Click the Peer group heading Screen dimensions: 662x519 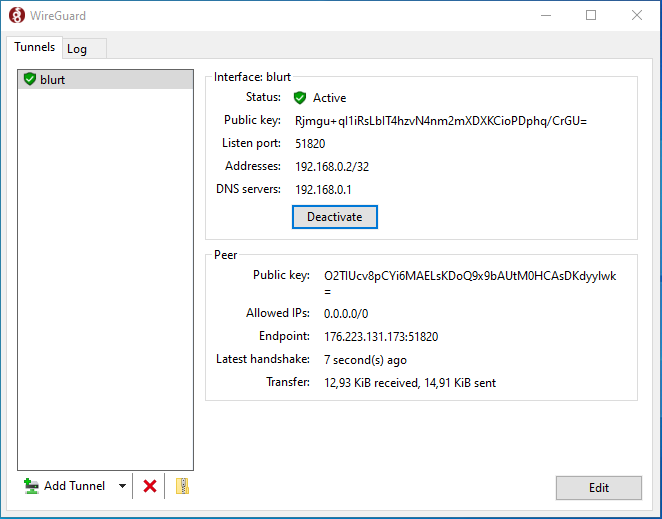click(225, 255)
